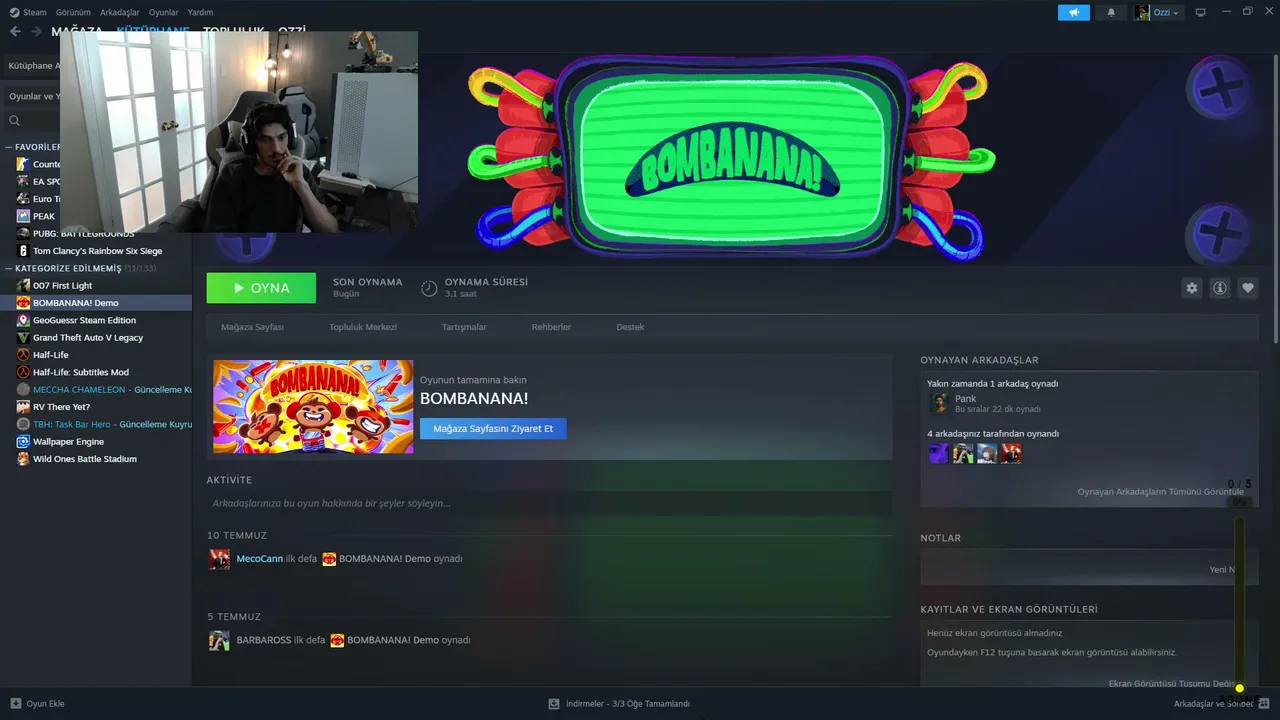Open Friends and Chat icon

pos(1264,704)
